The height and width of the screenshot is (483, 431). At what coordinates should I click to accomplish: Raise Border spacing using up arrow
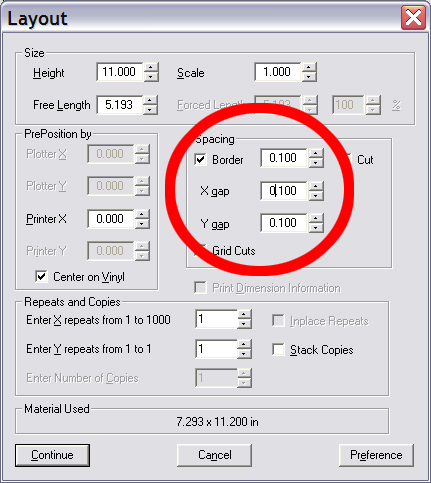[x=316, y=153]
